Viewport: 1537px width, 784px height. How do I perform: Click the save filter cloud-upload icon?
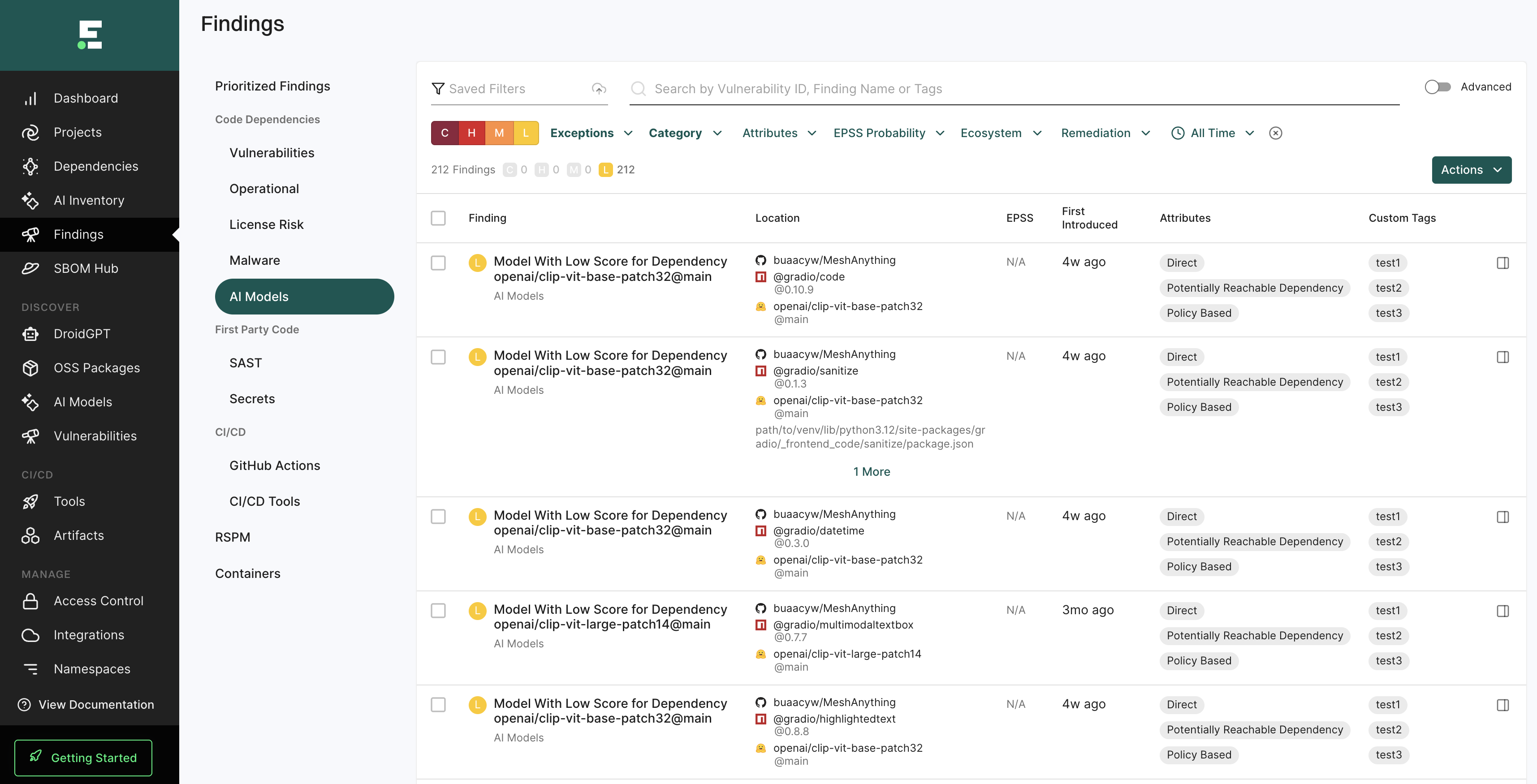click(x=599, y=89)
